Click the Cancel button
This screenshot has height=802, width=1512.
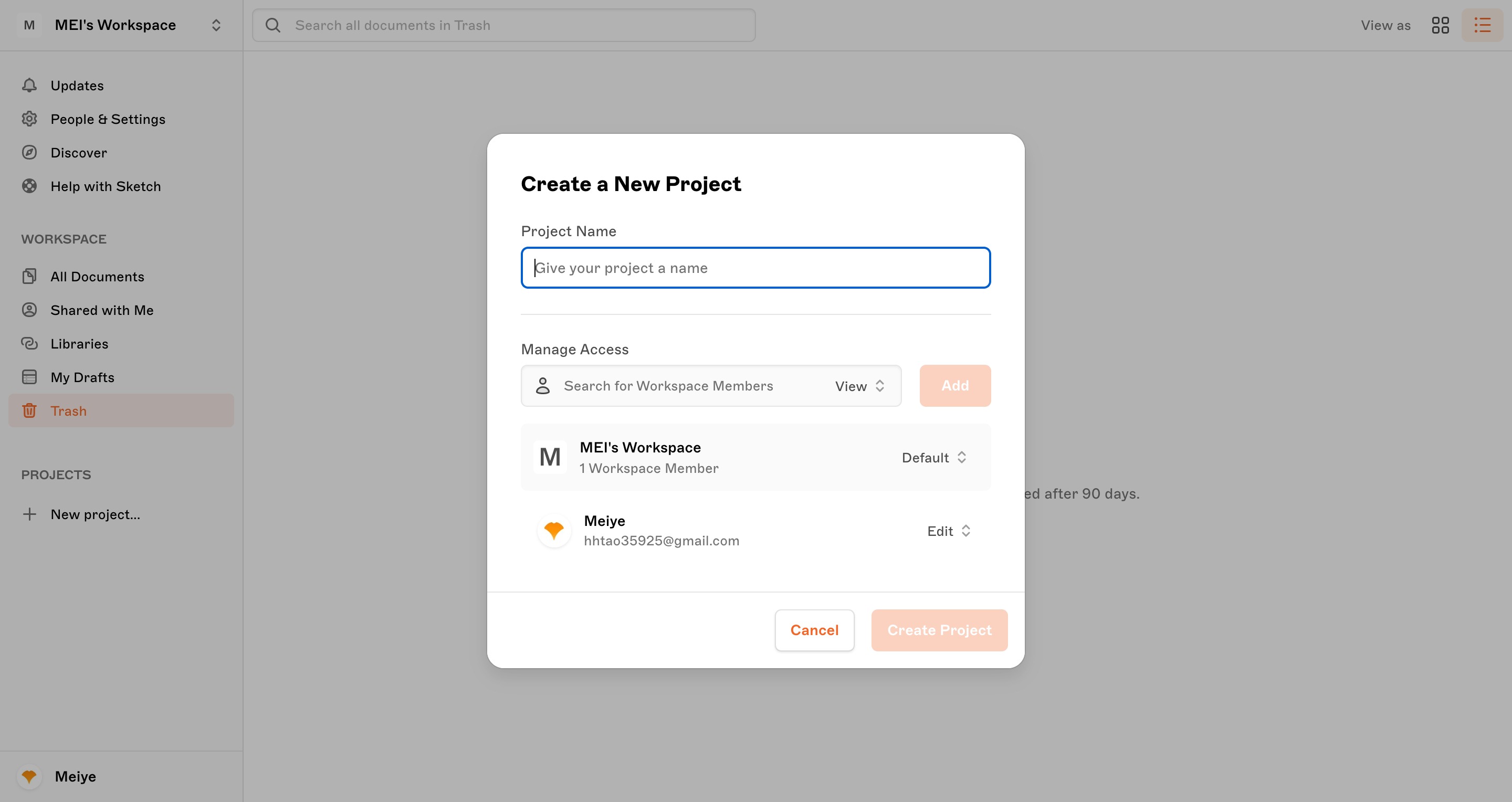(x=814, y=630)
